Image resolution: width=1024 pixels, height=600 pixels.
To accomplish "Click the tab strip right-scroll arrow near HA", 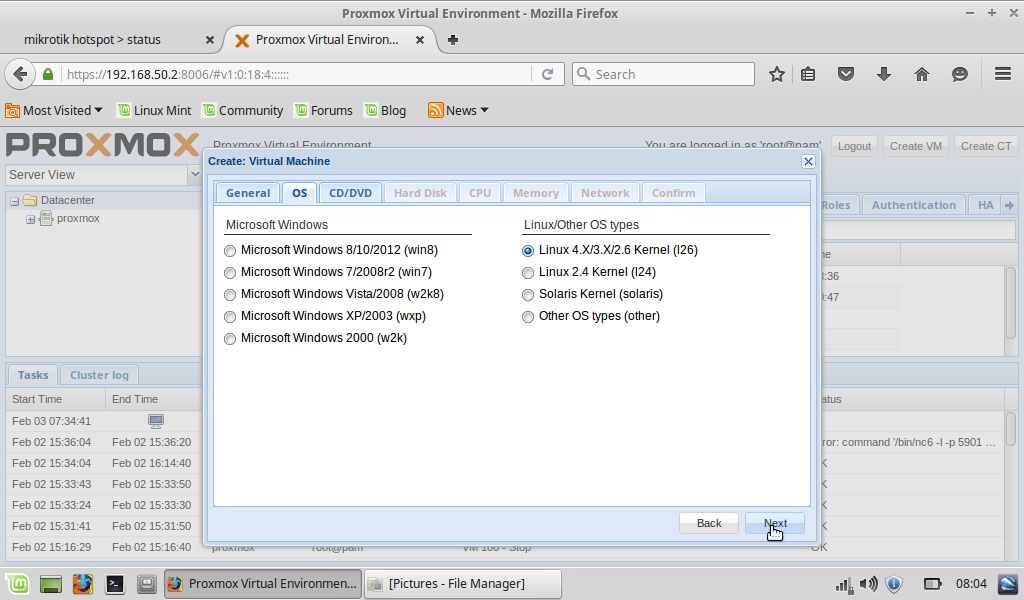I will pyautogui.click(x=1010, y=205).
